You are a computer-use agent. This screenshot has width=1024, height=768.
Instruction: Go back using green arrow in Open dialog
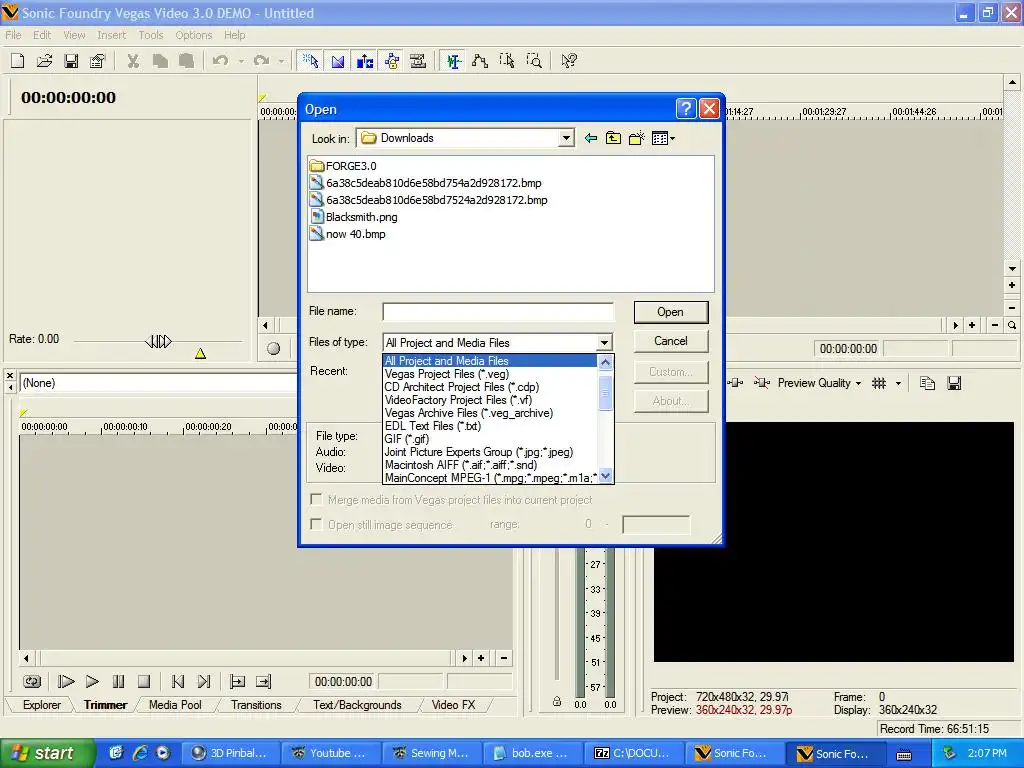point(590,138)
